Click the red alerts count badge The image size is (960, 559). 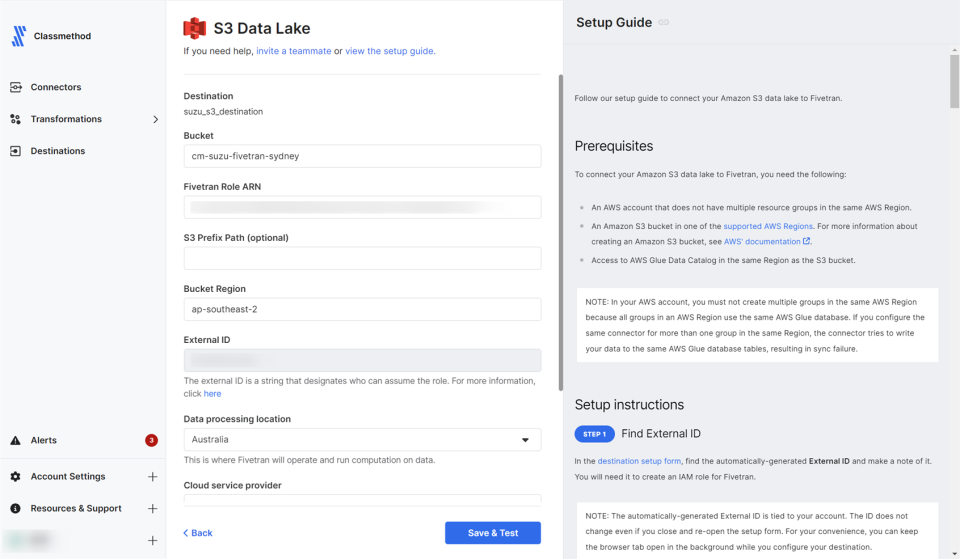click(151, 440)
